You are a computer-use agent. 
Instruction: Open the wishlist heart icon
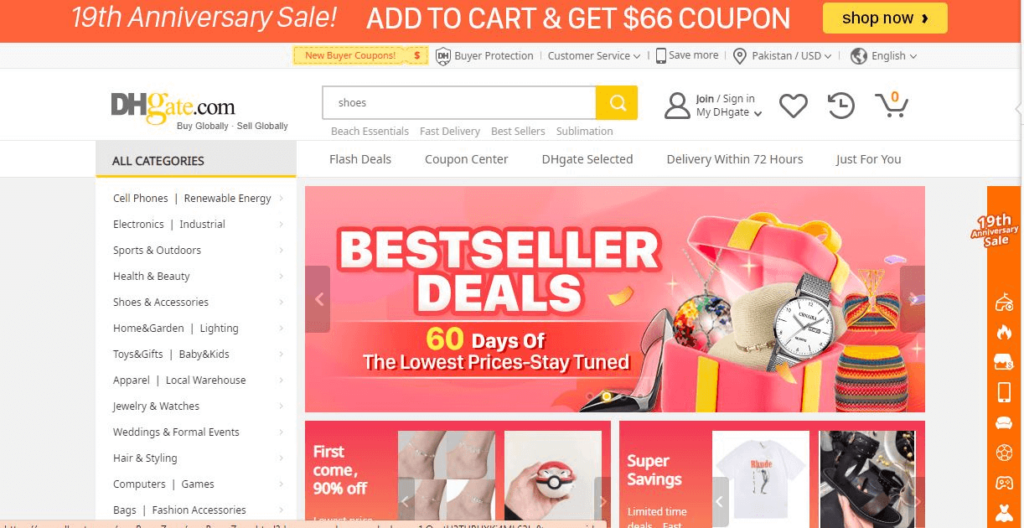(x=793, y=105)
